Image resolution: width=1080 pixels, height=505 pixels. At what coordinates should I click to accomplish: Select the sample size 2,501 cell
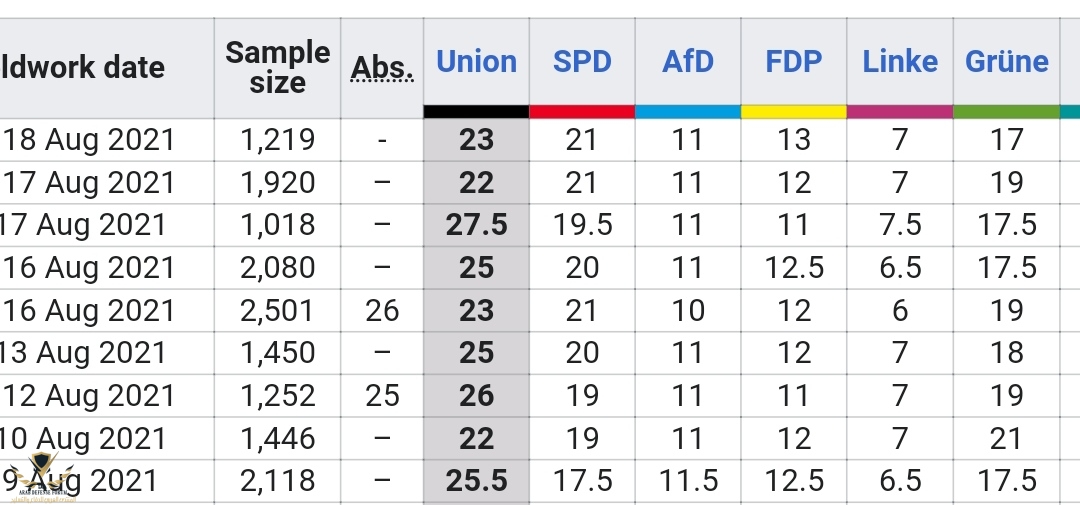pyautogui.click(x=278, y=310)
